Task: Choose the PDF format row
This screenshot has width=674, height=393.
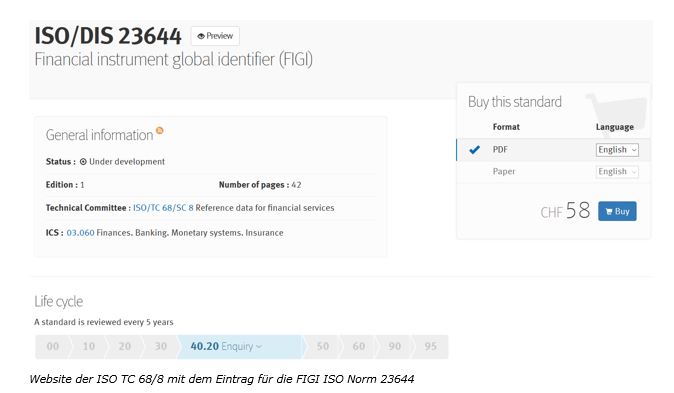Action: (x=553, y=150)
